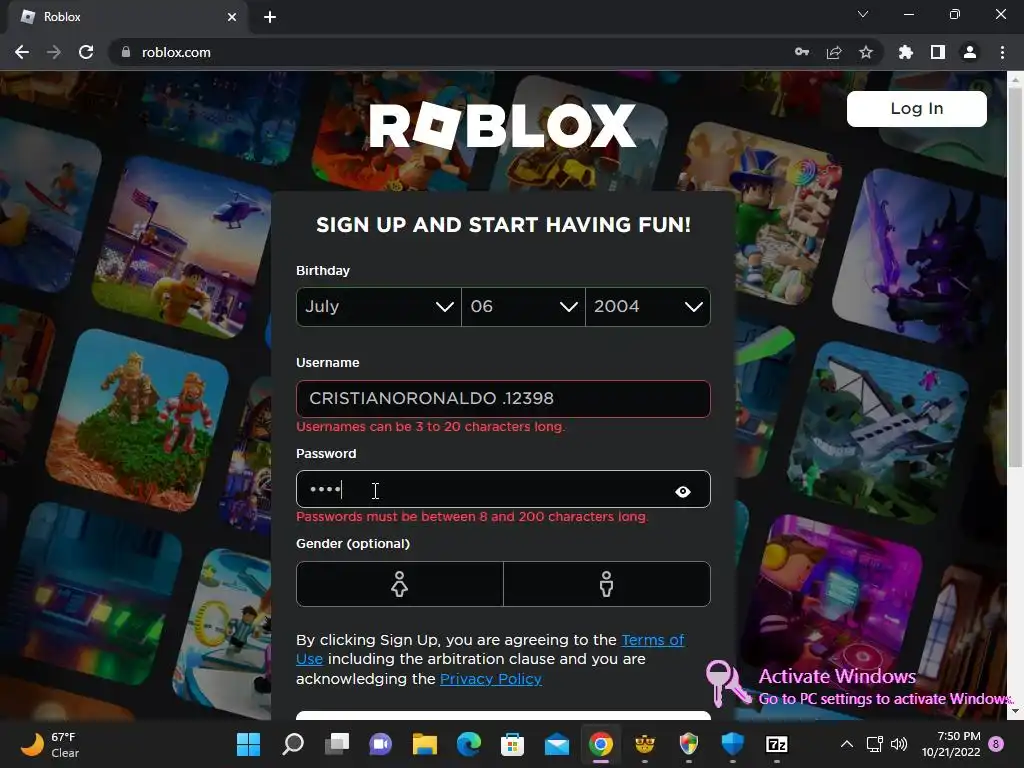Viewport: 1024px width, 768px height.
Task: Open the birthday year dropdown showing 2004
Action: (648, 306)
